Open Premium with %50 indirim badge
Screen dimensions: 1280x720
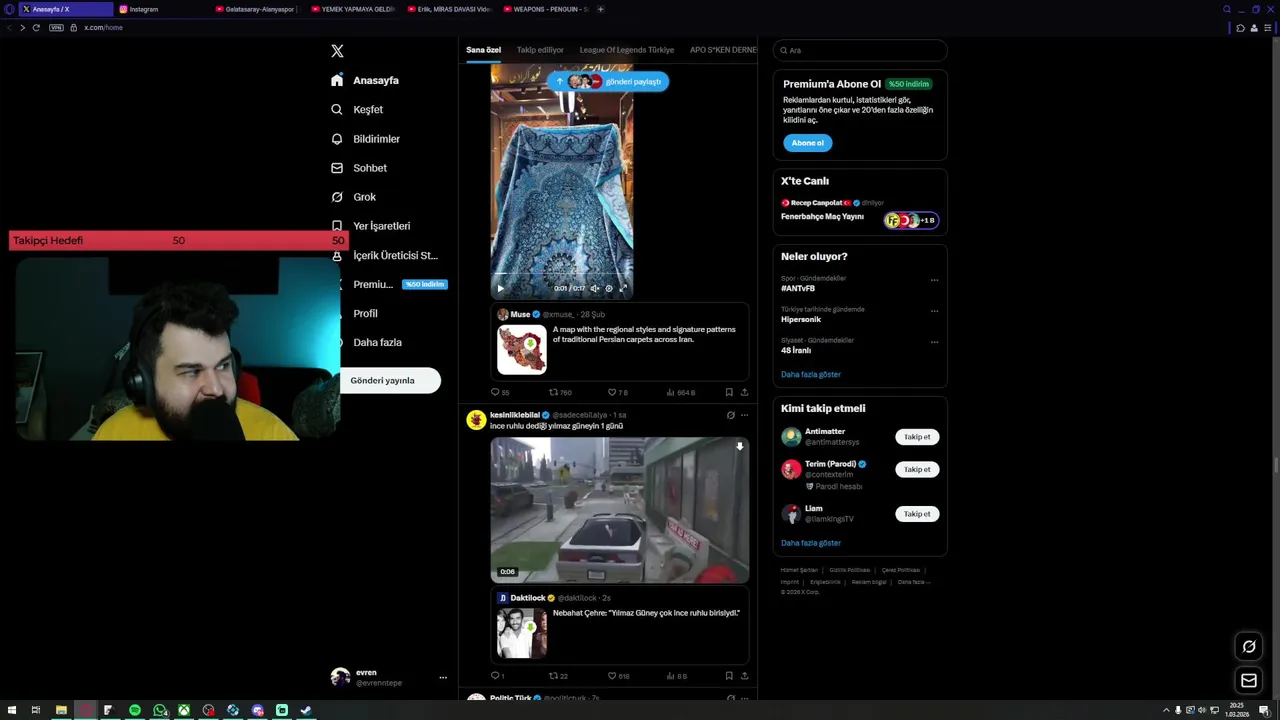[x=388, y=284]
